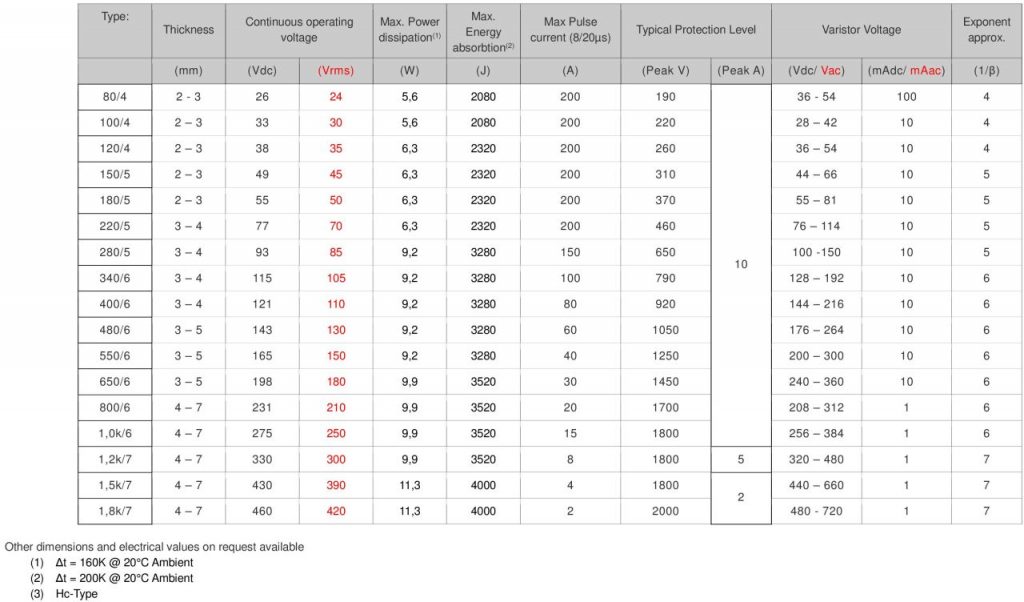Screen dimensions: 1024x602
Task: Select the Typical Protection Level header
Action: coord(696,30)
